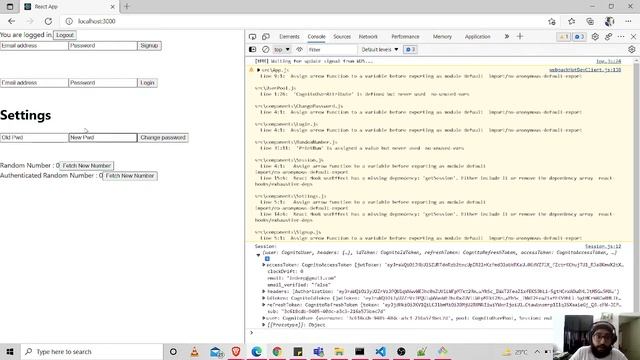
Task: Focus the login Password field
Action: [103, 83]
